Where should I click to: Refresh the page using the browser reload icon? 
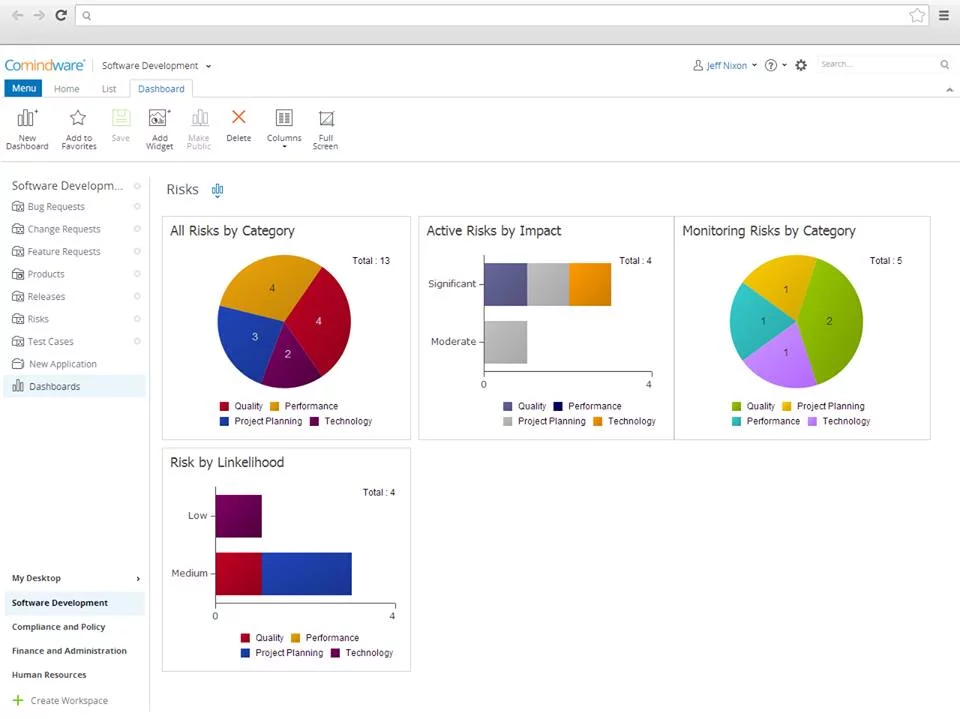click(60, 15)
